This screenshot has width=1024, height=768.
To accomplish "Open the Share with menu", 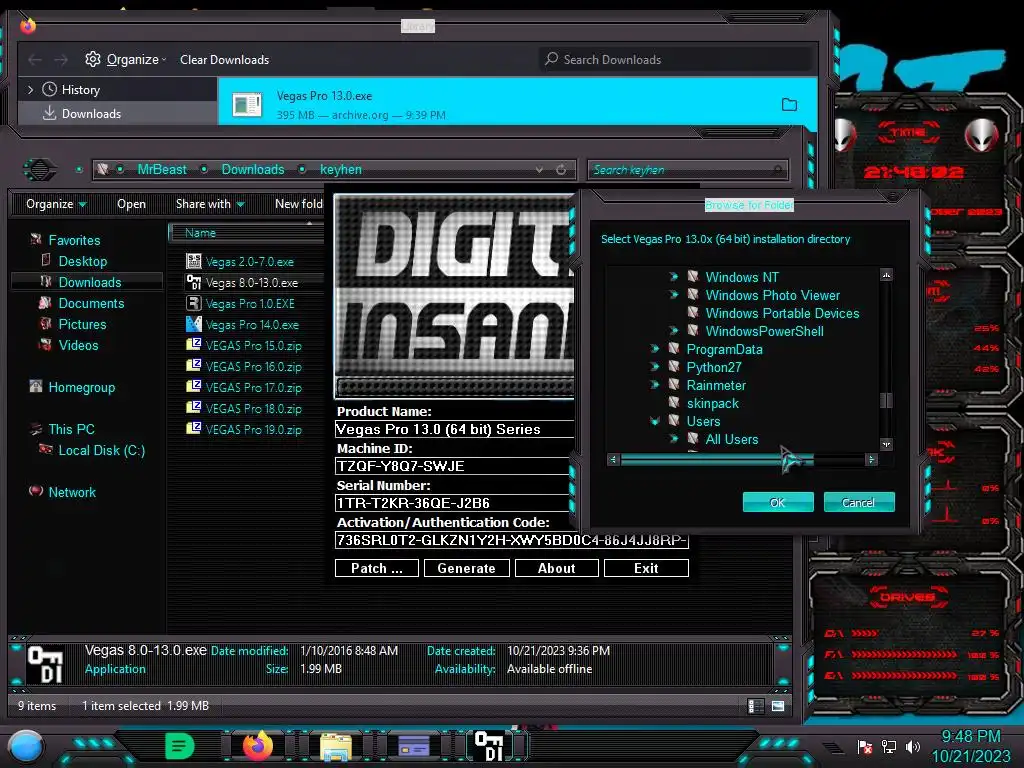I will [x=210, y=204].
